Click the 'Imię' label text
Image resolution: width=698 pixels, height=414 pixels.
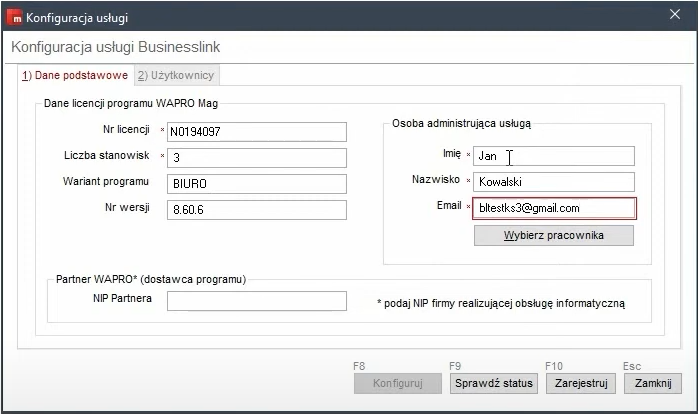click(452, 154)
